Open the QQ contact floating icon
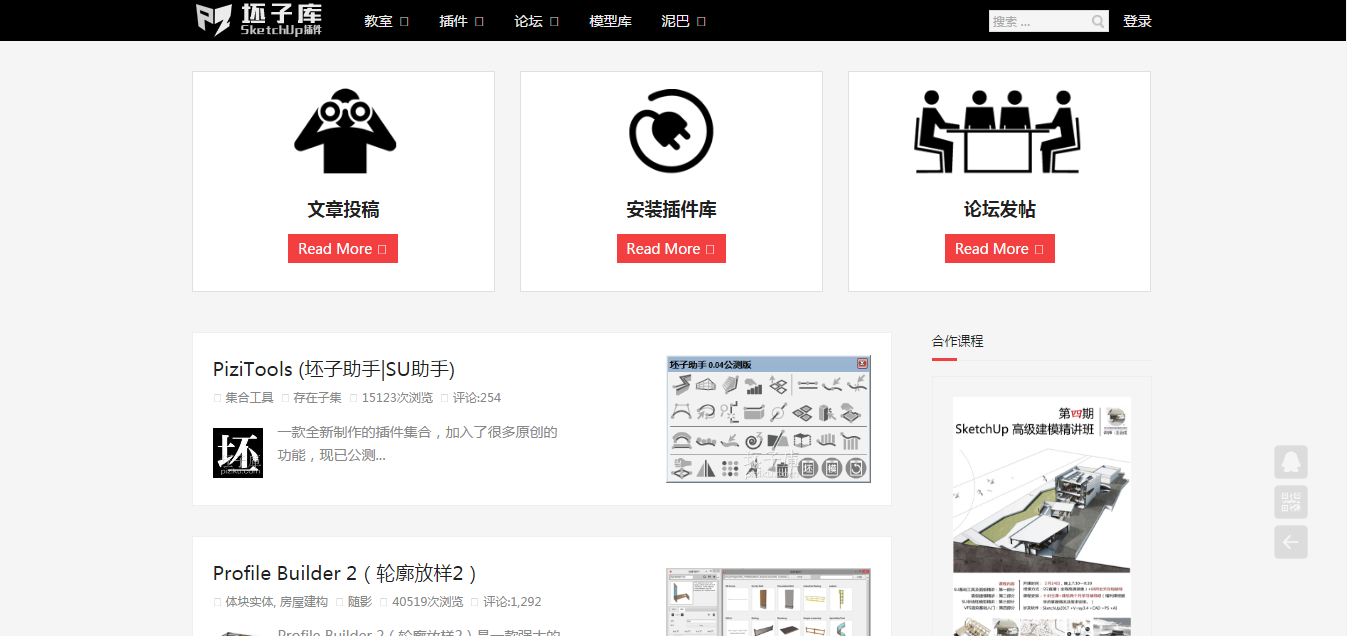The height and width of the screenshot is (636, 1347). pyautogui.click(x=1290, y=462)
